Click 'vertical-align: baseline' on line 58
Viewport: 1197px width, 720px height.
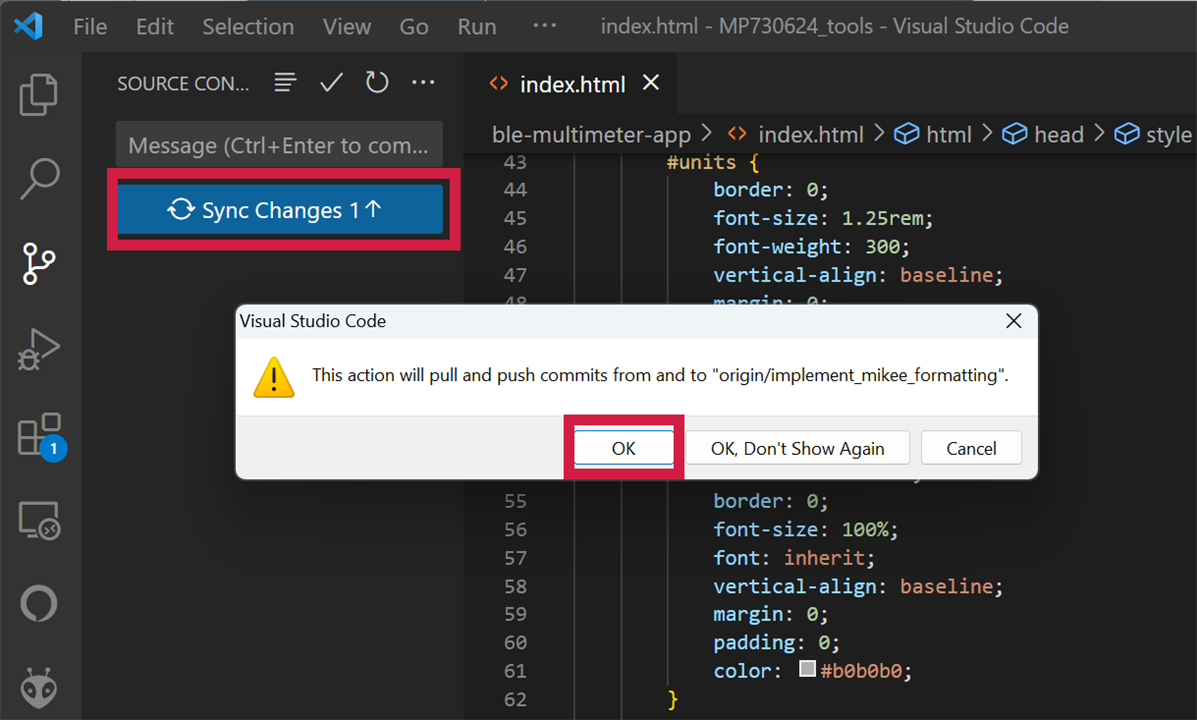pos(858,586)
